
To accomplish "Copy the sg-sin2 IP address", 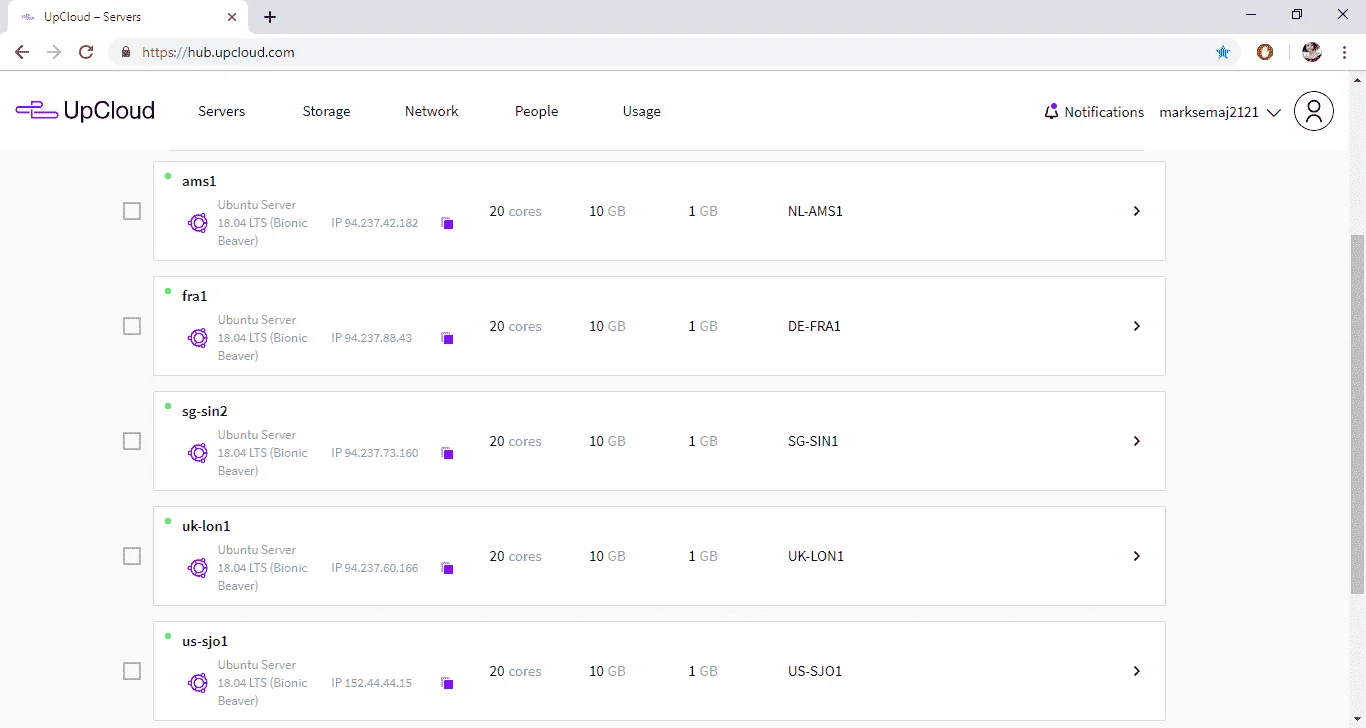I will tap(448, 453).
